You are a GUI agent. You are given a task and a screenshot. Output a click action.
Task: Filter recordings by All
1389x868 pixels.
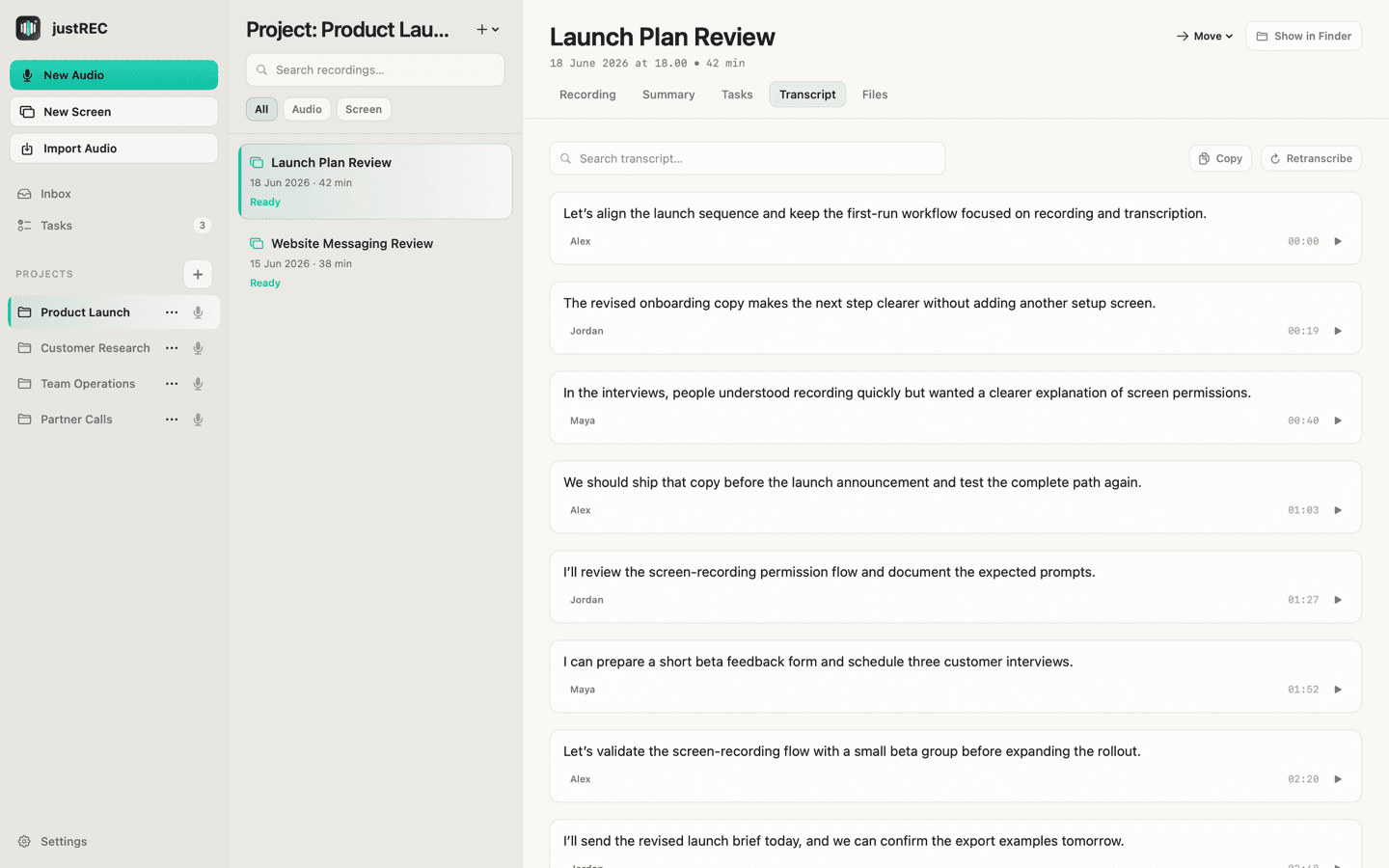pyautogui.click(x=261, y=109)
